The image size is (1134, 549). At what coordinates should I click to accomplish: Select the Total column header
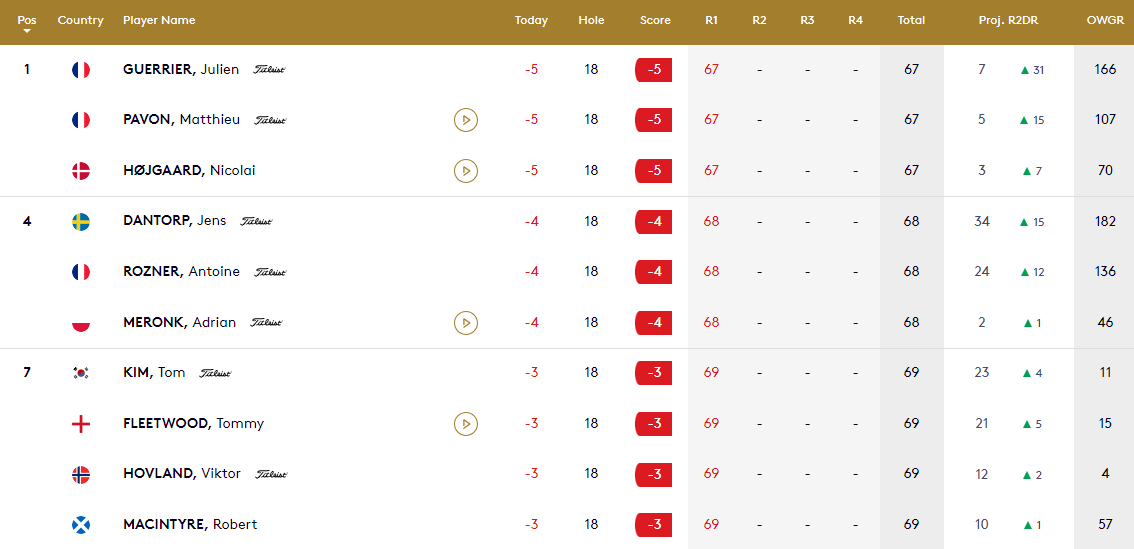[x=911, y=20]
